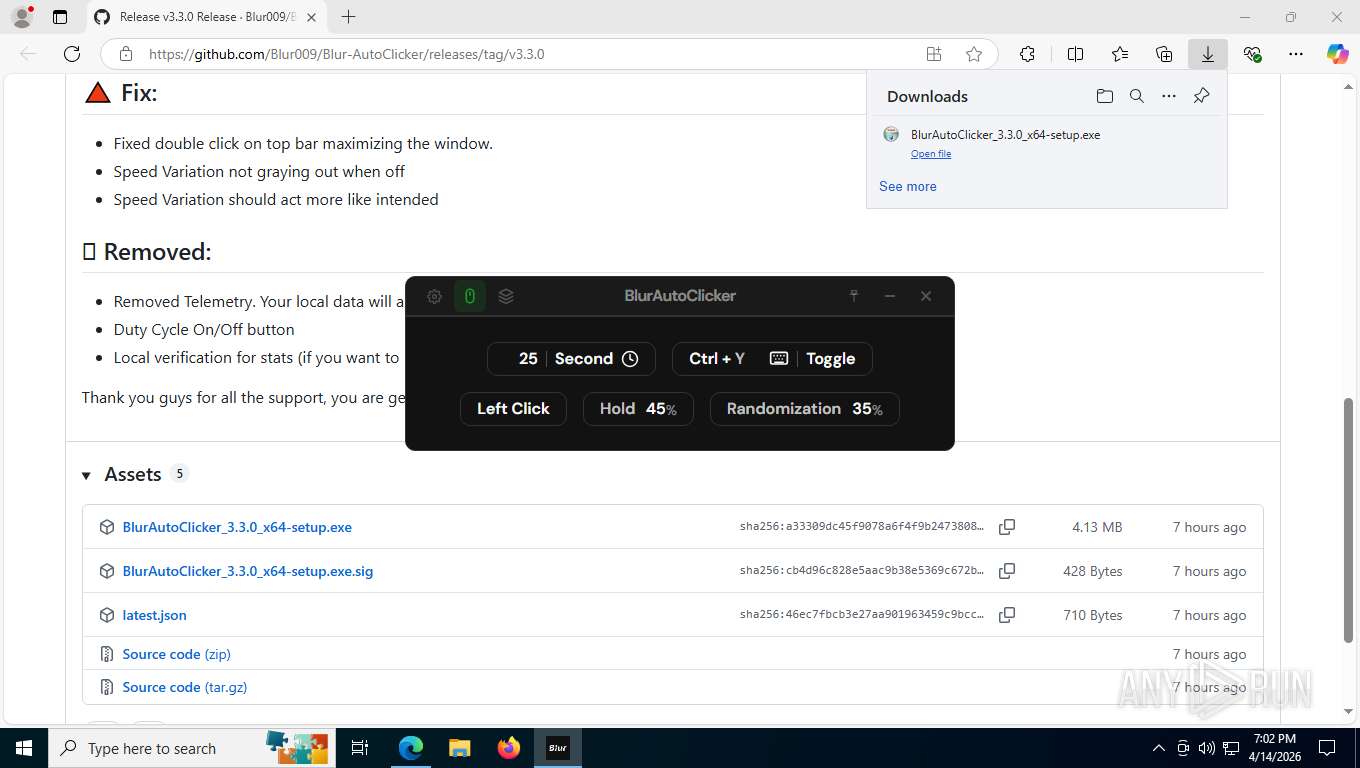Open Edge tab actions menu icon
The height and width of the screenshot is (768, 1360).
tap(60, 17)
